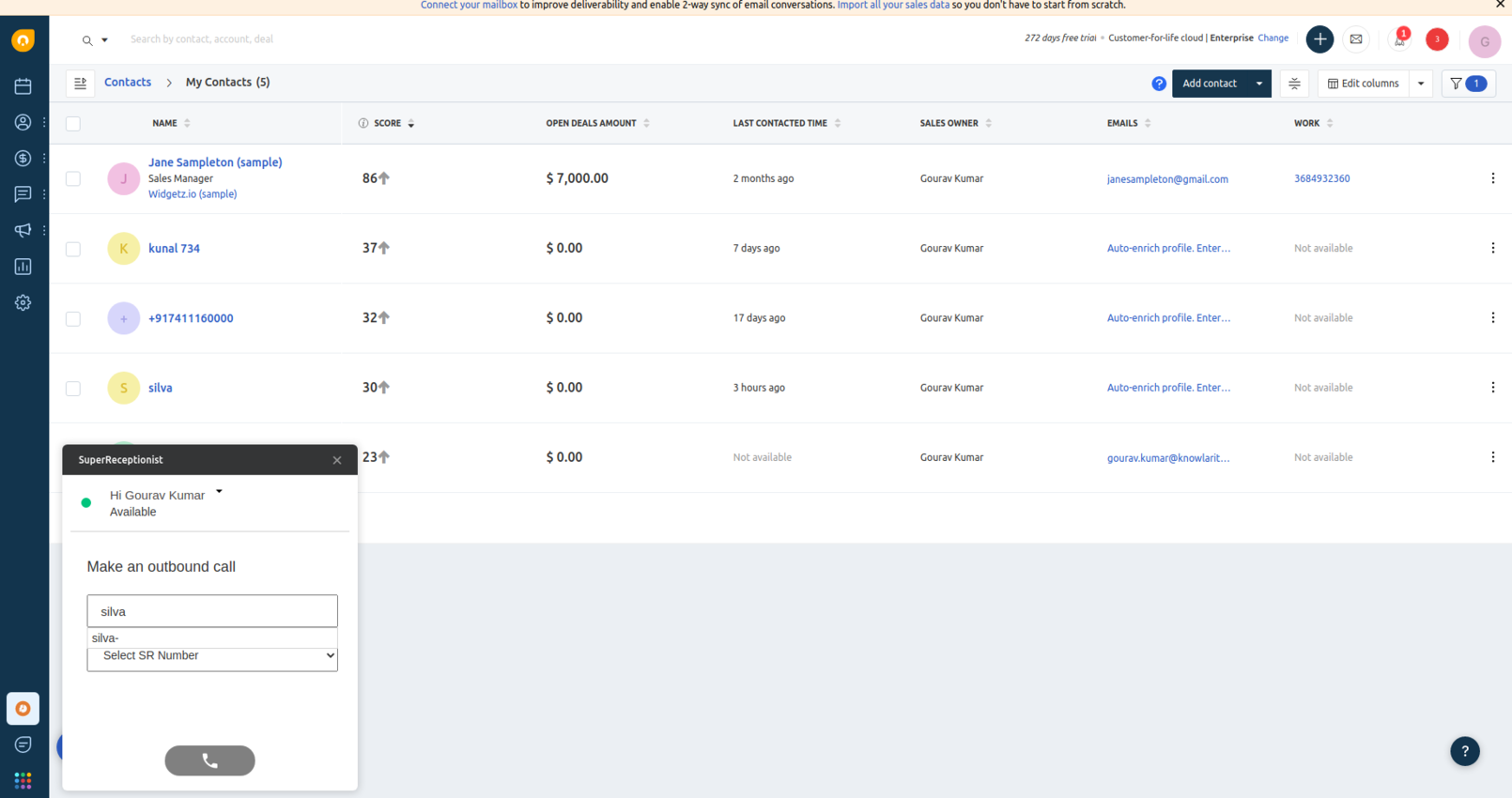Expand the Edit columns dropdown arrow
Screen dimensions: 1512x798
coord(1421,84)
